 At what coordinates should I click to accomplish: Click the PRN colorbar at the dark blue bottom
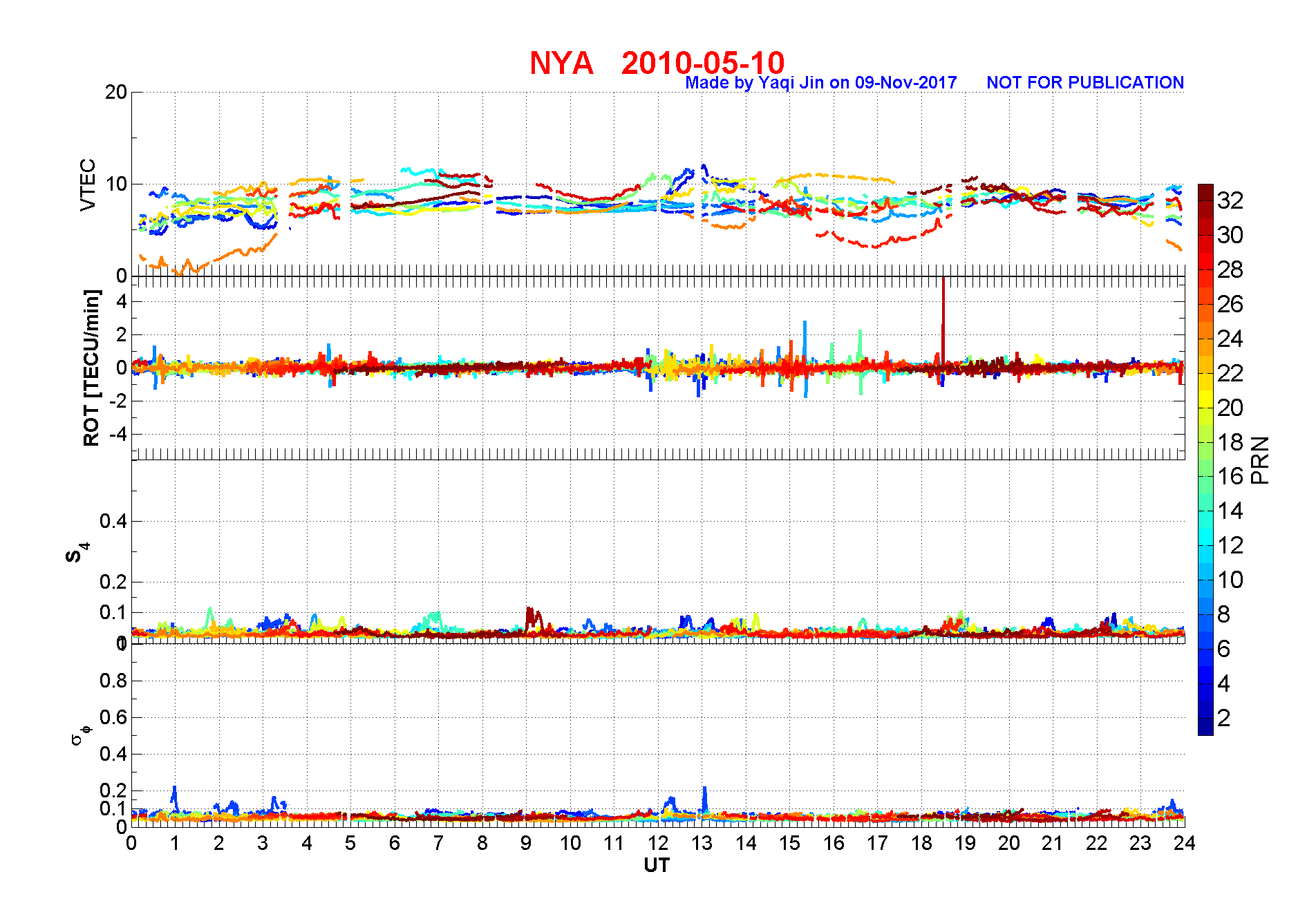1205,728
